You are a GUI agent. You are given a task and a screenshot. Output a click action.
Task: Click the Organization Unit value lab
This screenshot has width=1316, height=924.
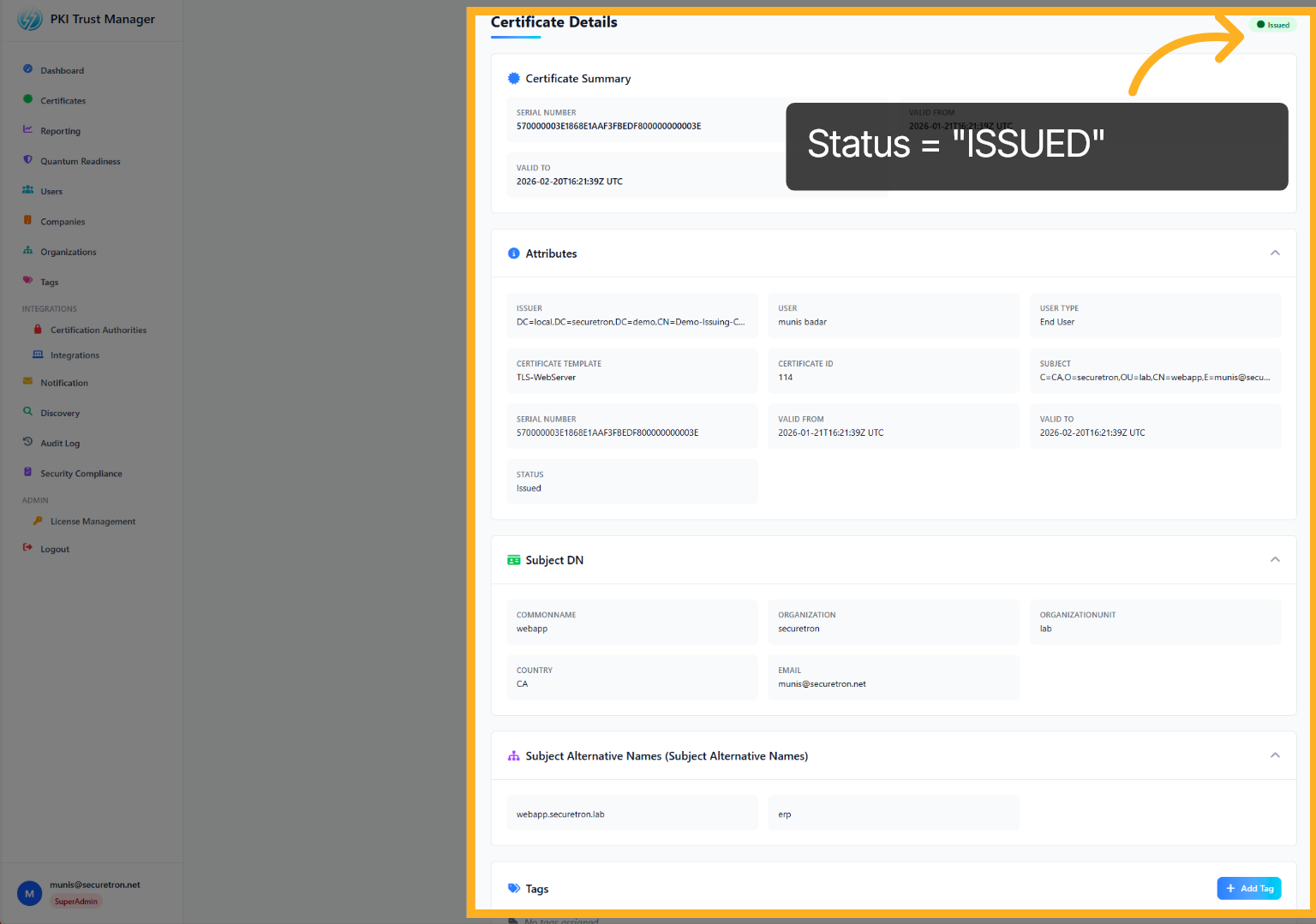click(1046, 629)
